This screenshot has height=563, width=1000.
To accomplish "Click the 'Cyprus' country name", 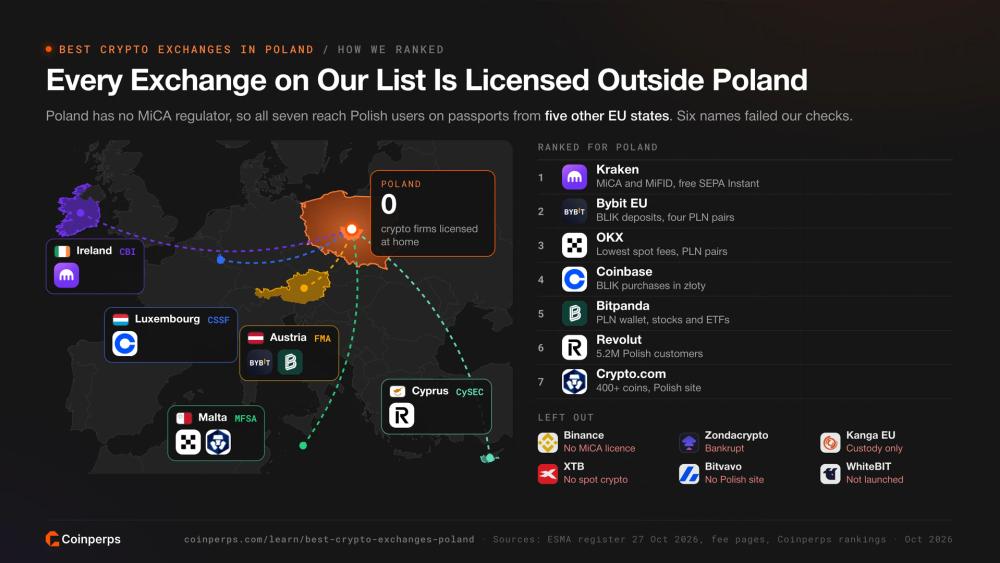I will click(430, 391).
